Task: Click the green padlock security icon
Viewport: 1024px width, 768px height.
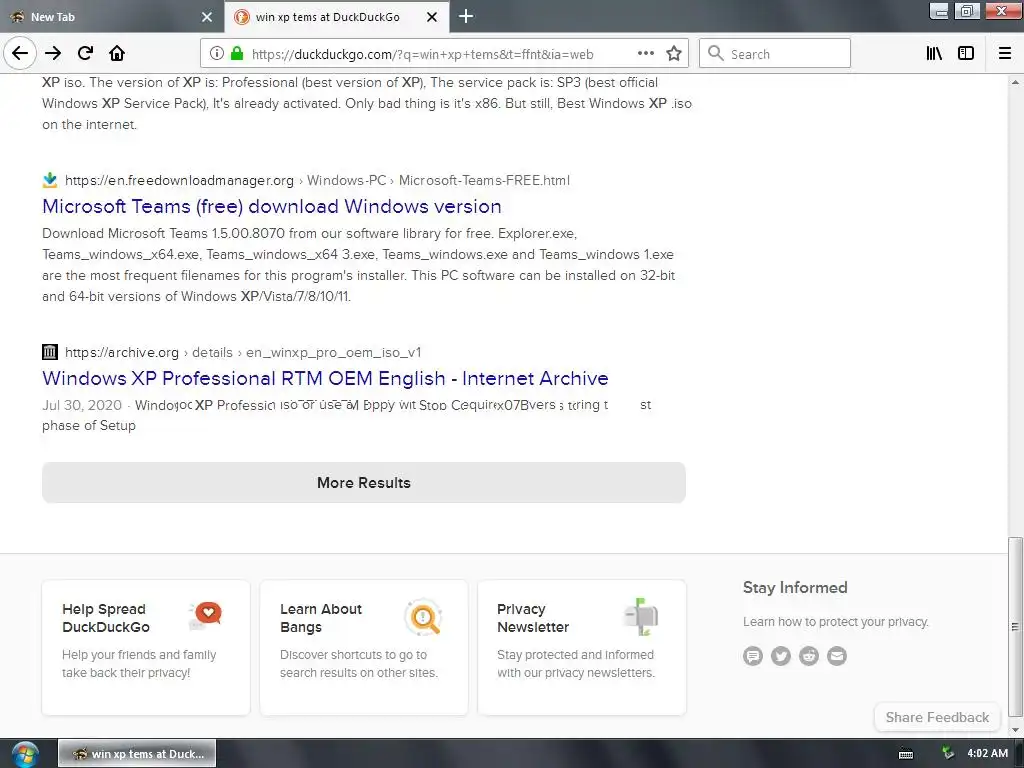Action: coord(237,54)
